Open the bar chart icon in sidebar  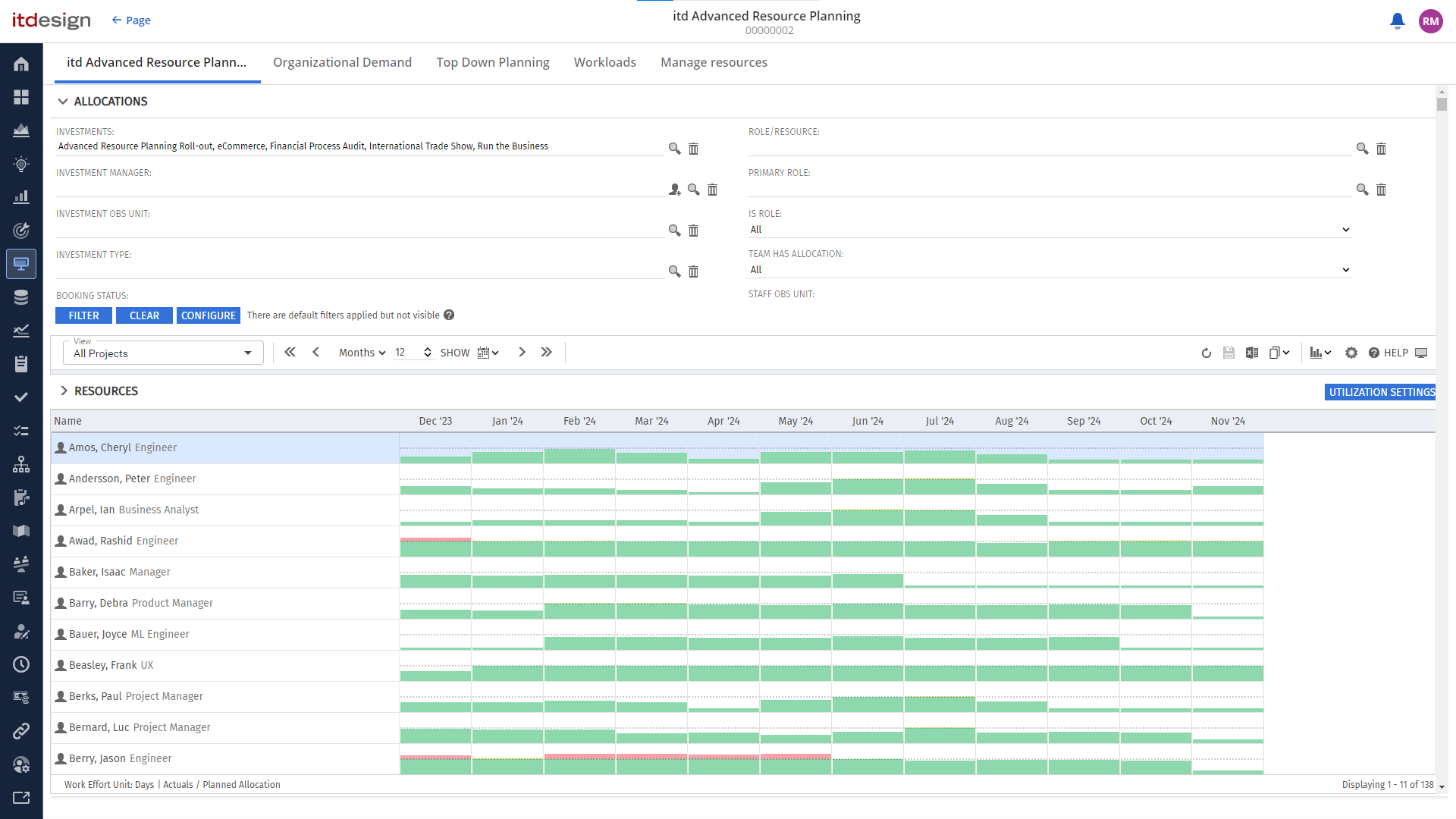tap(21, 197)
